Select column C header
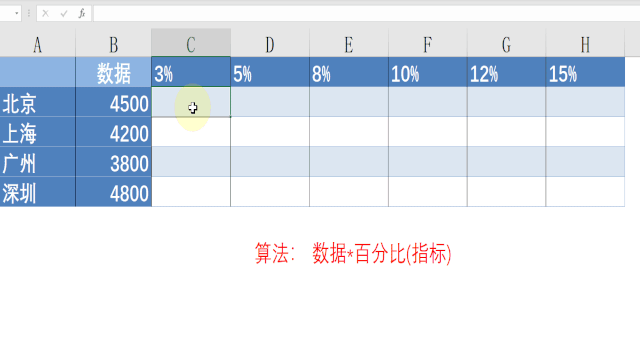This screenshot has width=640, height=360. (x=191, y=43)
